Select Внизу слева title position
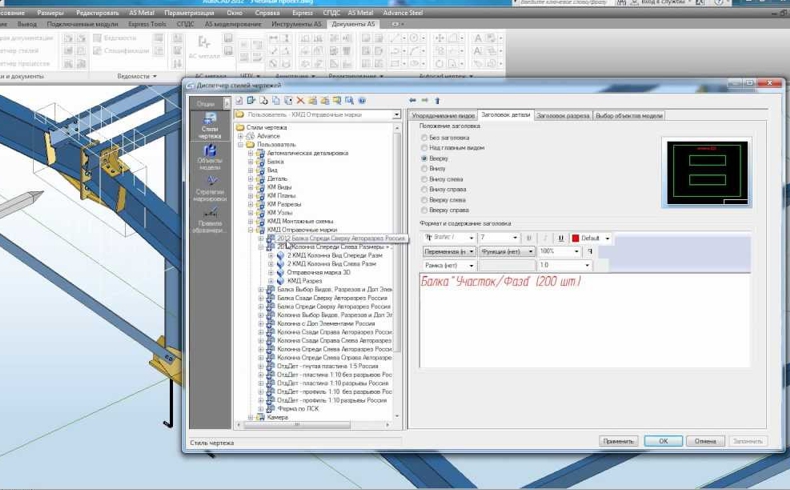 coord(425,179)
